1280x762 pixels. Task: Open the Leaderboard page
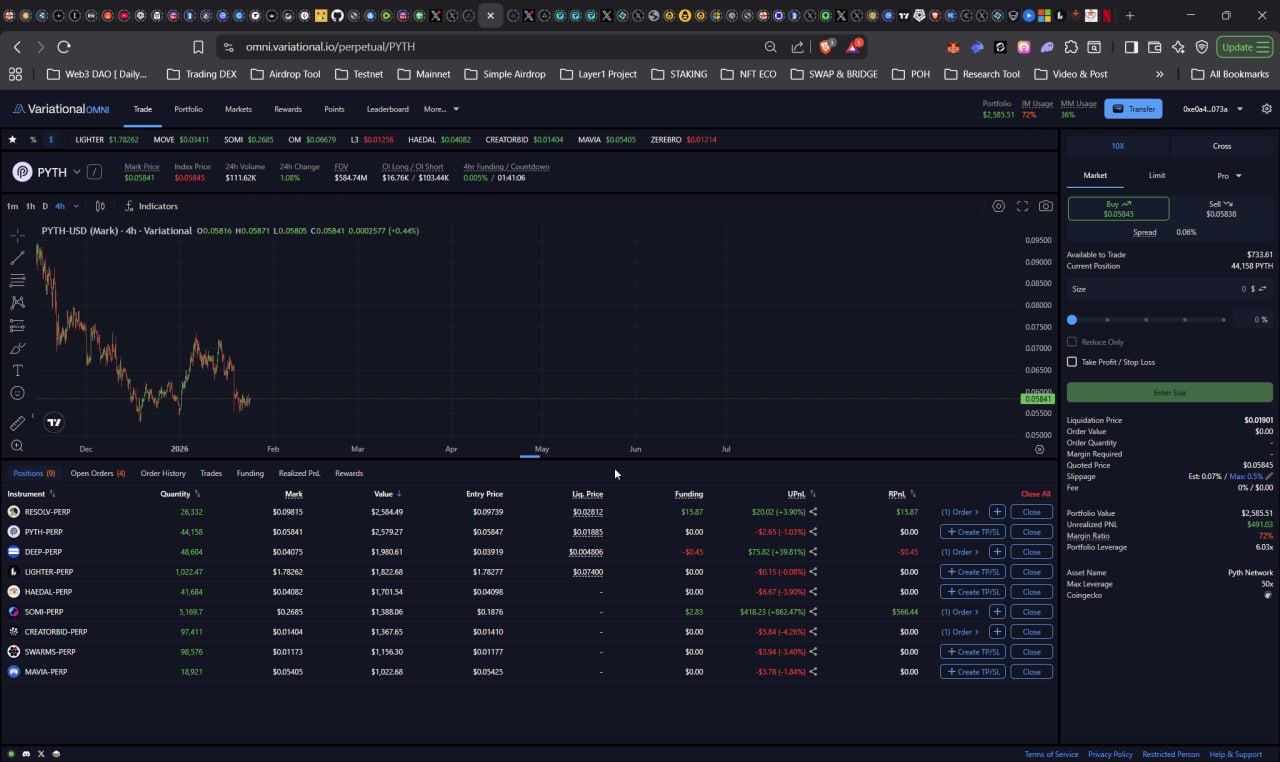click(x=387, y=109)
